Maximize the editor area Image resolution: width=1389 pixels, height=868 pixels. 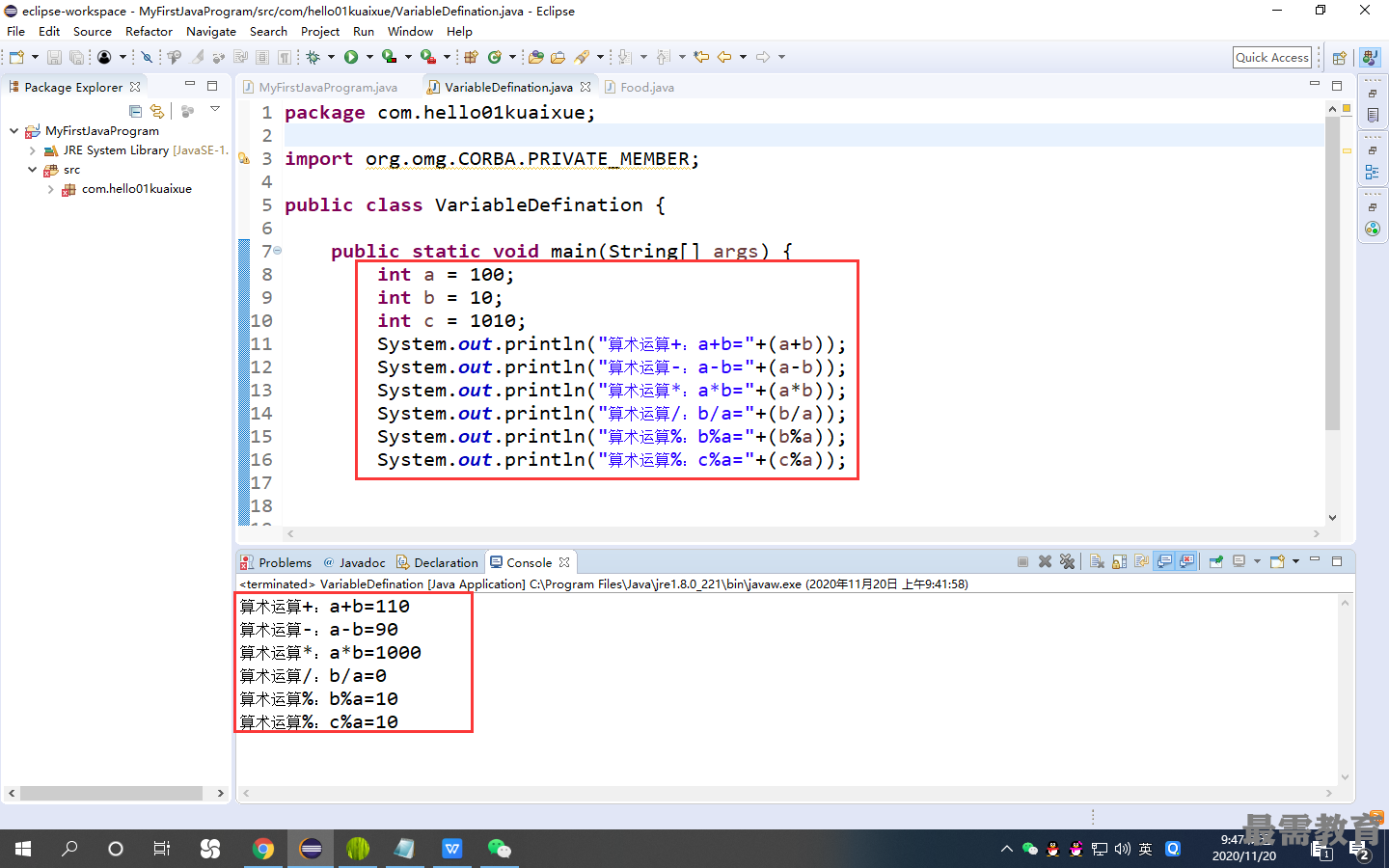1337,86
